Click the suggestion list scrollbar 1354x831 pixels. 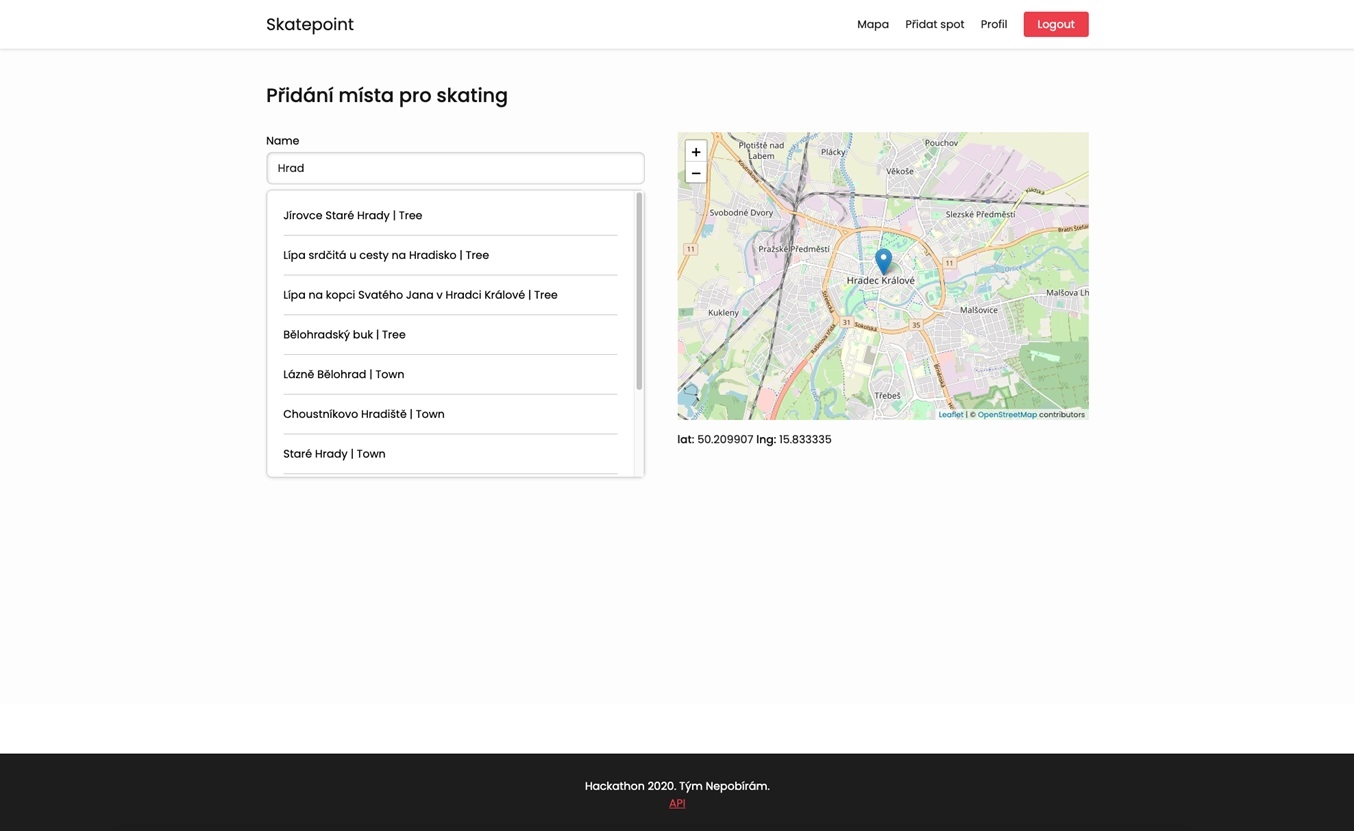pyautogui.click(x=639, y=290)
